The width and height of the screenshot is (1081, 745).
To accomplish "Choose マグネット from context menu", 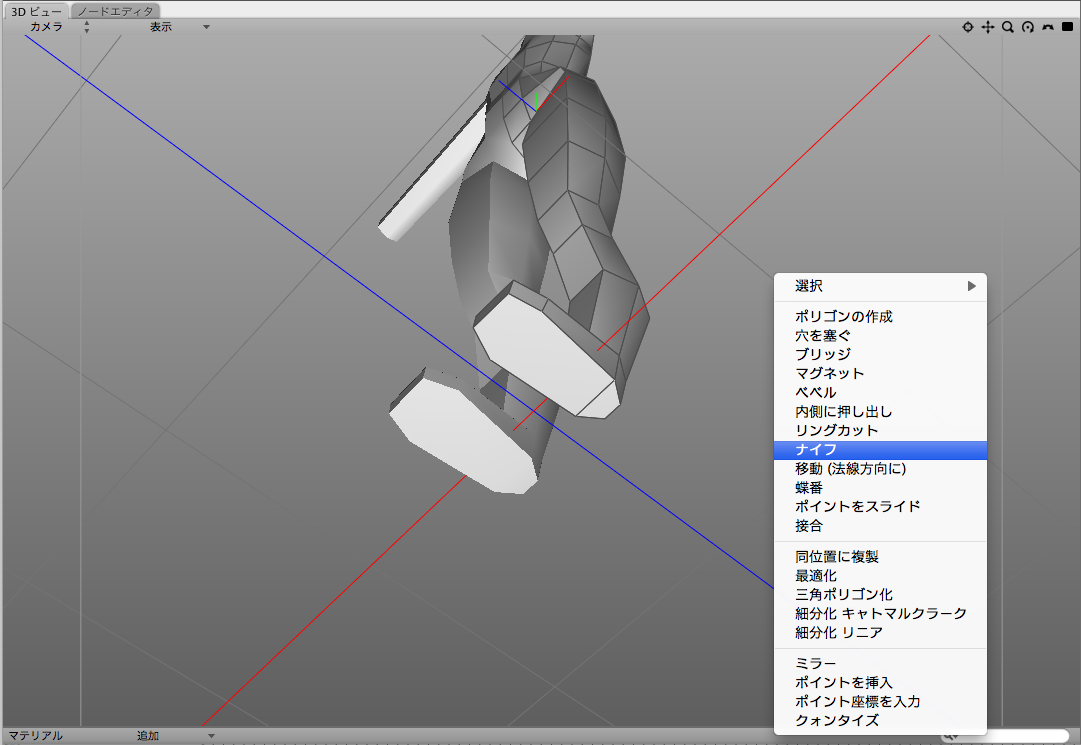I will [880, 374].
